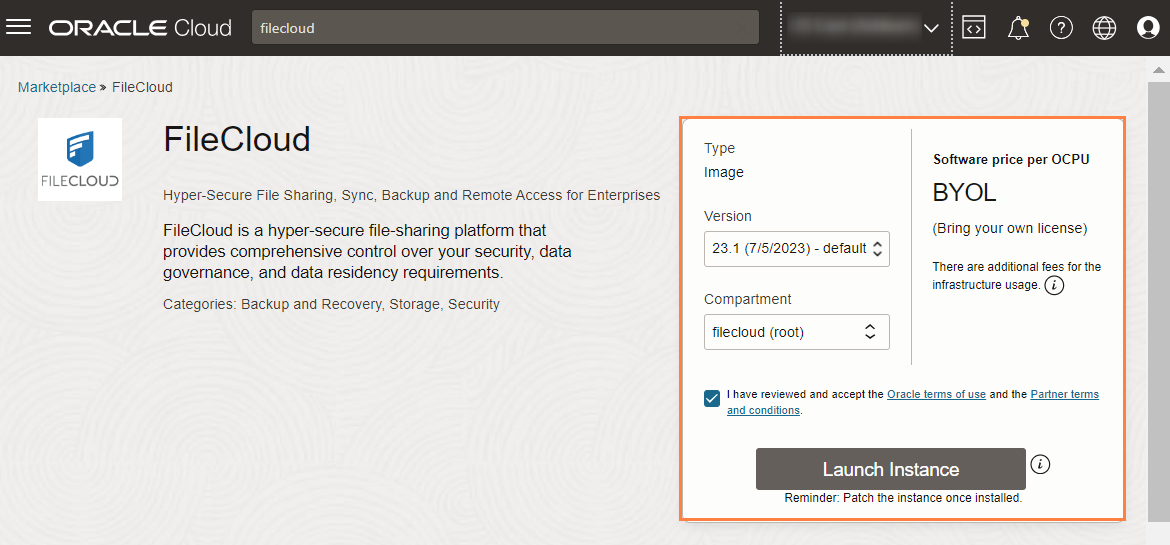This screenshot has height=545, width=1170.
Task: Expand the Version 23.1 dropdown
Action: (x=796, y=249)
